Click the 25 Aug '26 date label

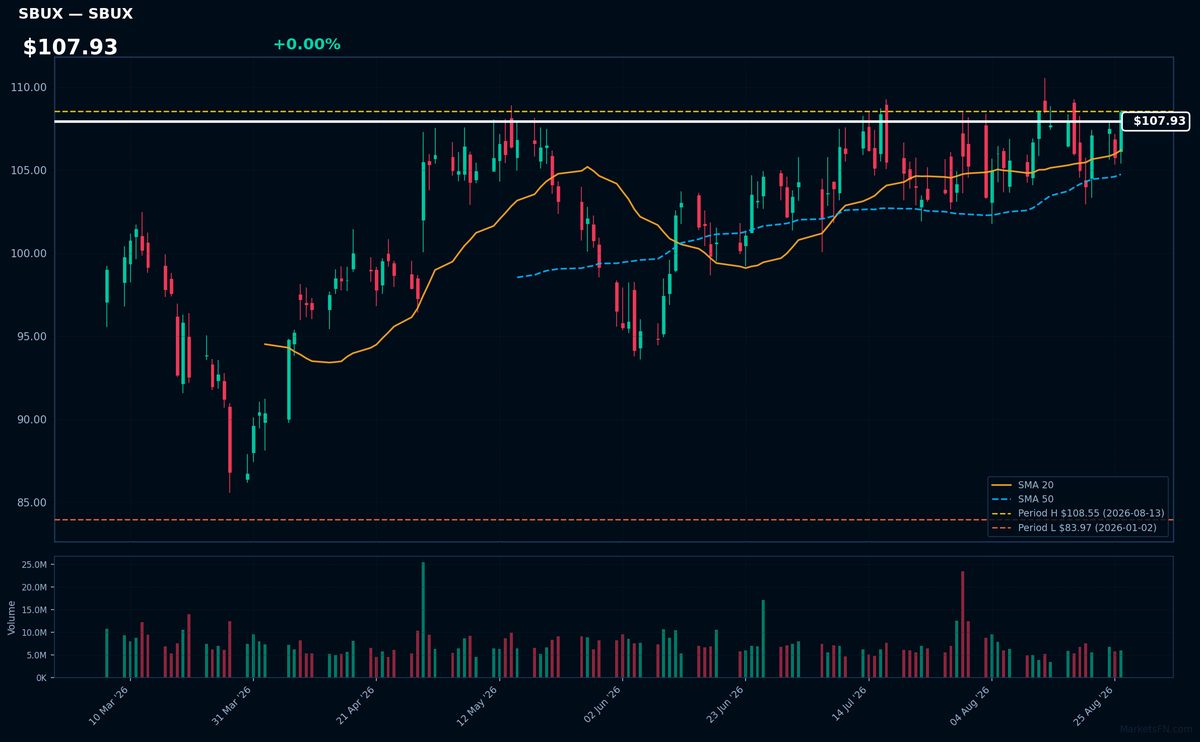tap(1094, 704)
